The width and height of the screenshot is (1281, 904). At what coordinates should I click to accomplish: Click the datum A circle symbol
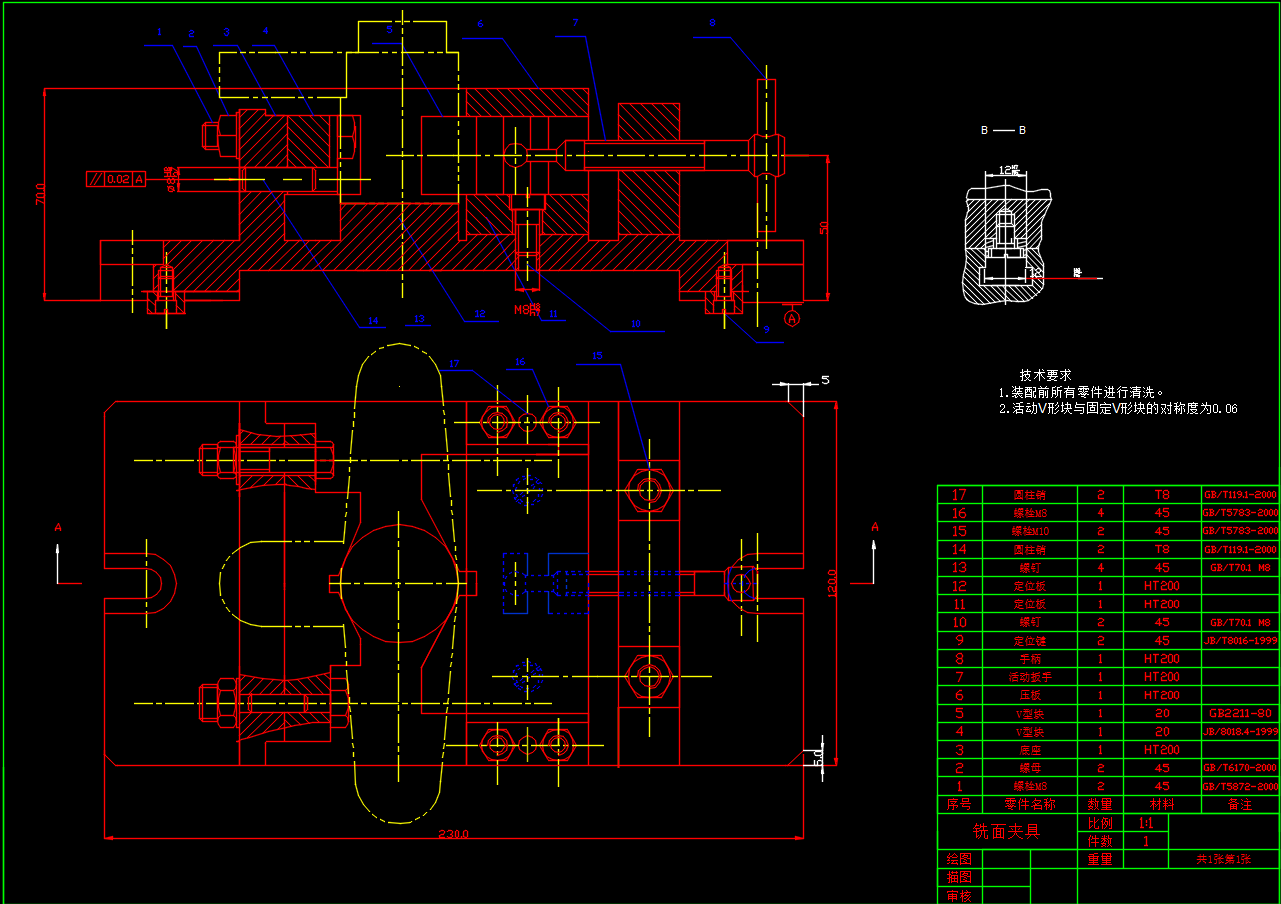point(792,319)
